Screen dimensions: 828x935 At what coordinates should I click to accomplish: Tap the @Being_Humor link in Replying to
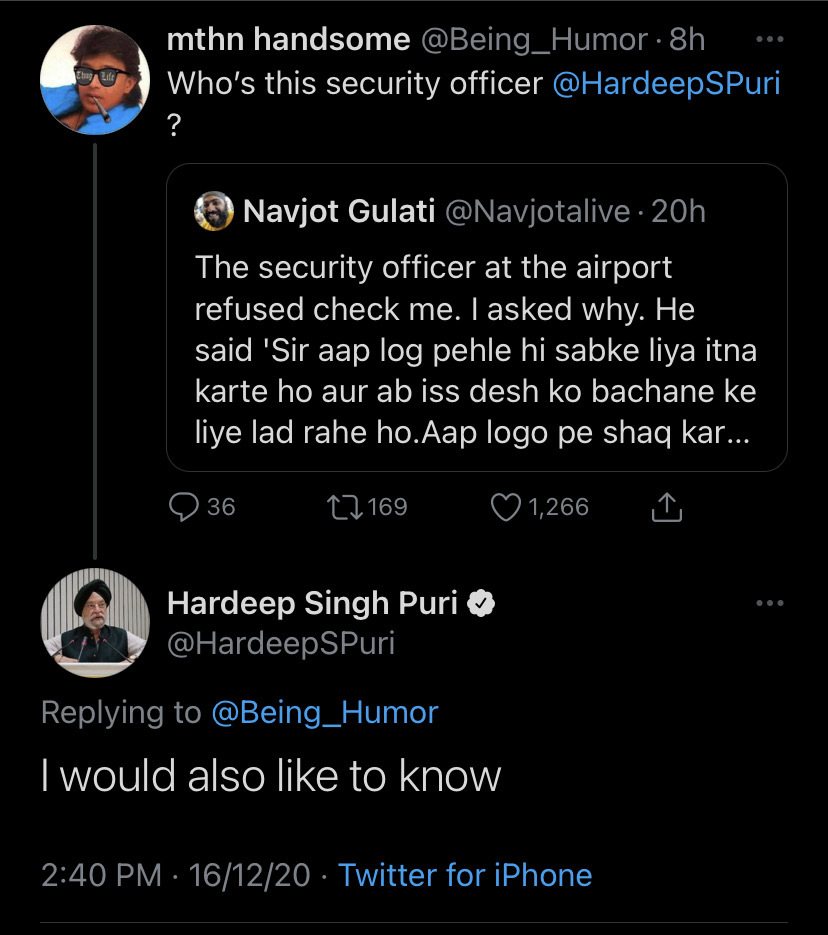[325, 712]
